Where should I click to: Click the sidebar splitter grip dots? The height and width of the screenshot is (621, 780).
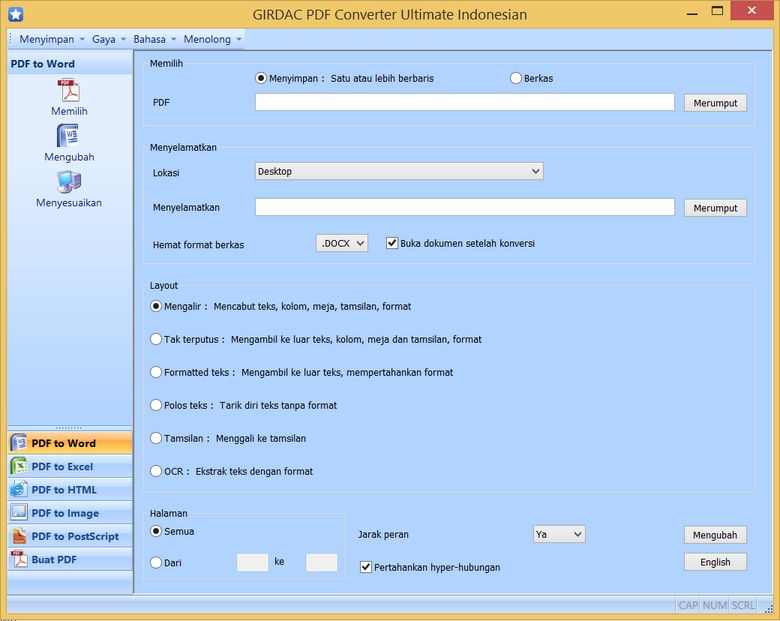coord(69,427)
